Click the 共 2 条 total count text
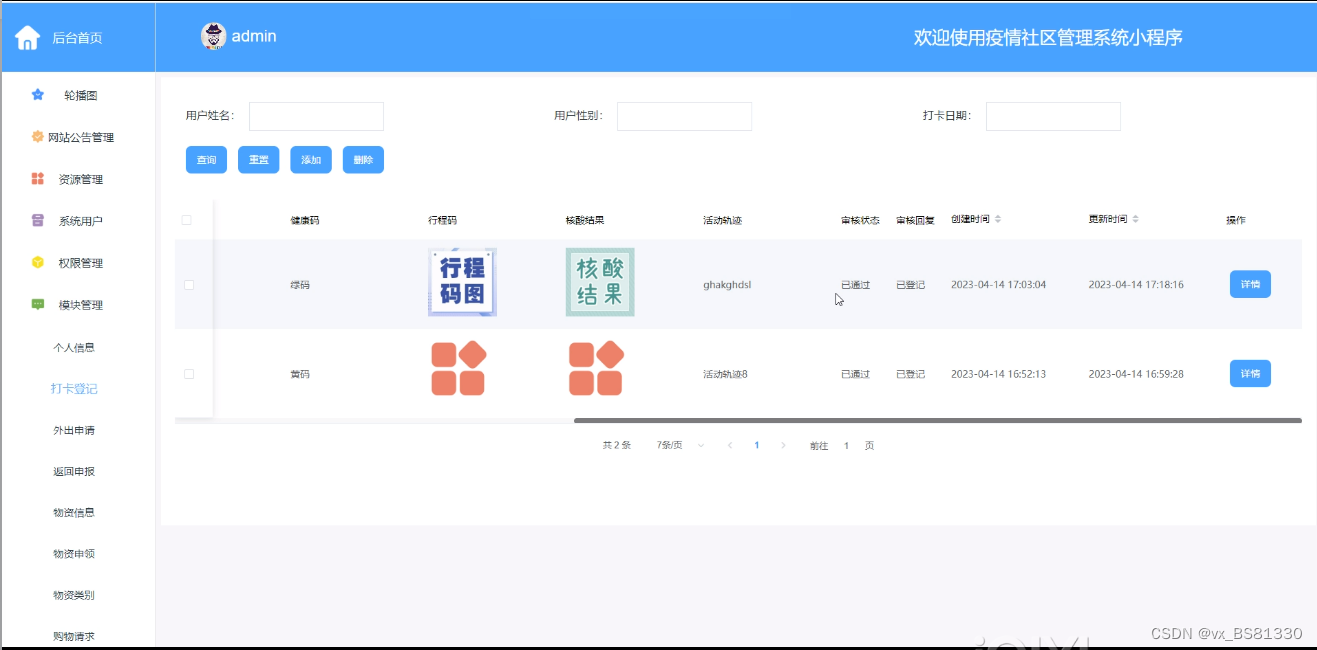Viewport: 1317px width, 650px height. (617, 446)
